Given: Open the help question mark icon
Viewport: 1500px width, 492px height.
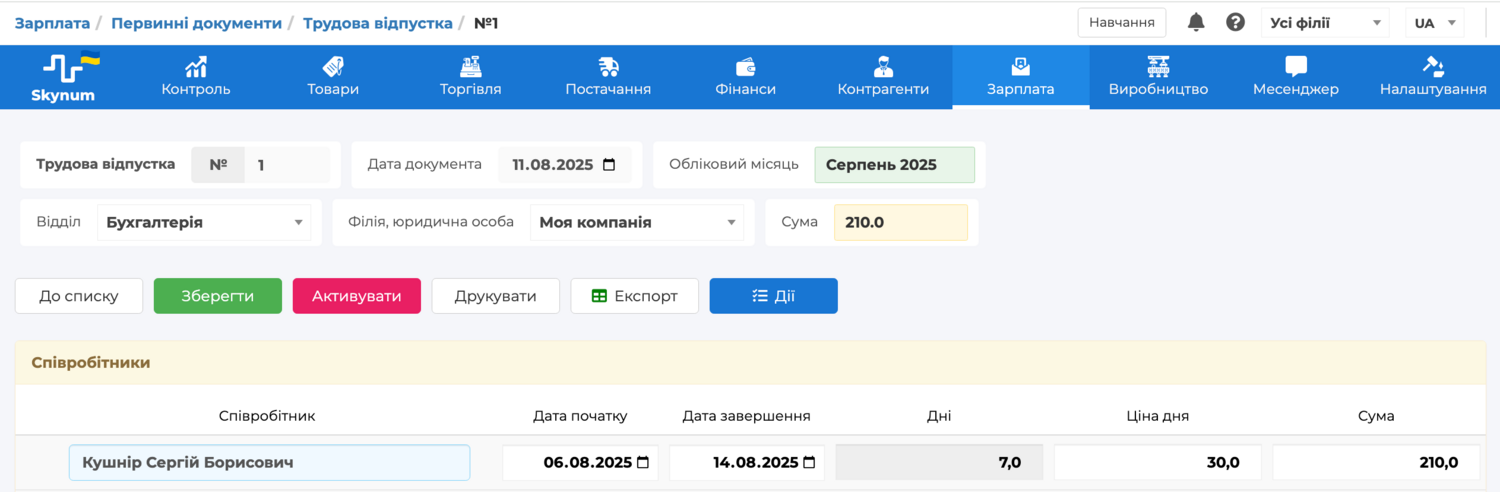Looking at the screenshot, I should (1236, 22).
